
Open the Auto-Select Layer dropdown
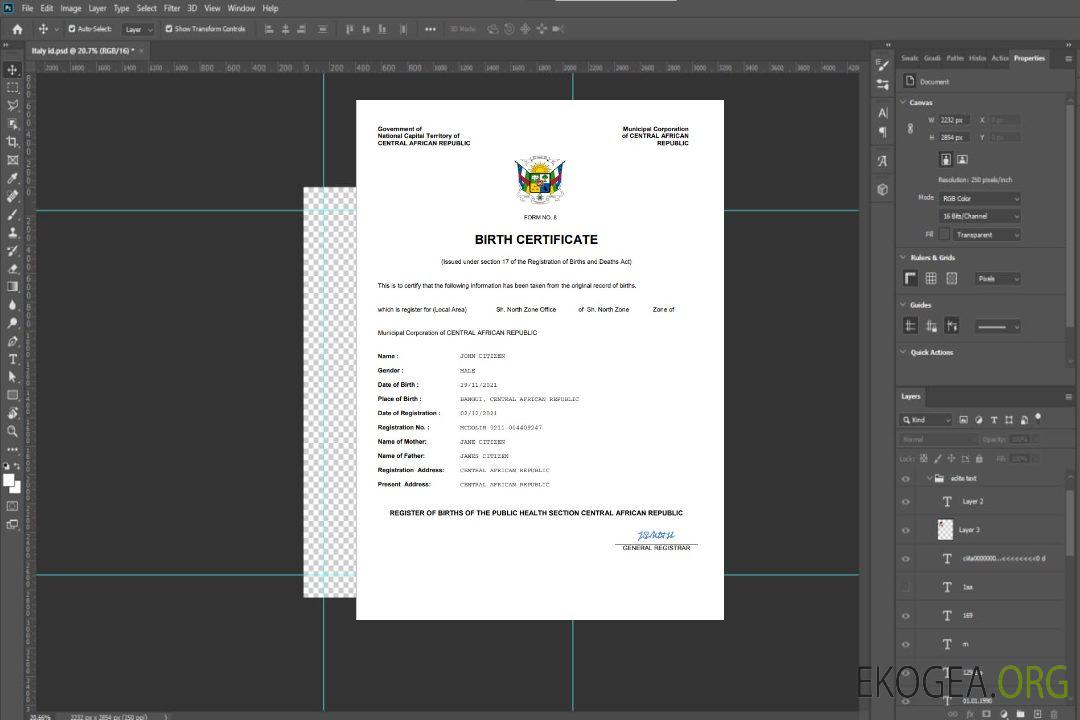click(138, 30)
